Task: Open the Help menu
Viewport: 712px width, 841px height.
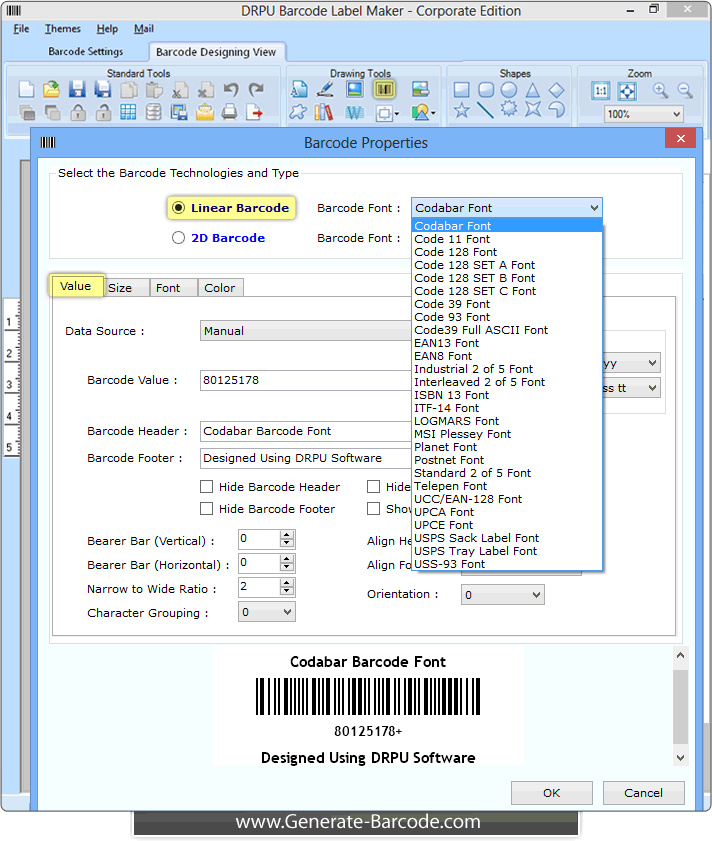Action: pyautogui.click(x=107, y=29)
